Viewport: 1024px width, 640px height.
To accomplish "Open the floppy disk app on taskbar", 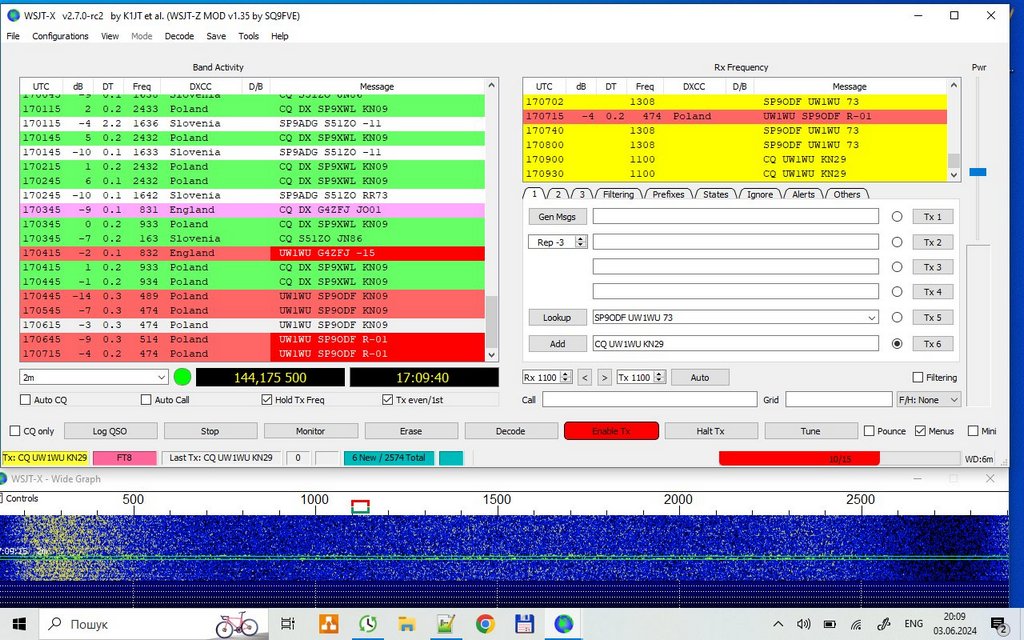I will click(524, 624).
